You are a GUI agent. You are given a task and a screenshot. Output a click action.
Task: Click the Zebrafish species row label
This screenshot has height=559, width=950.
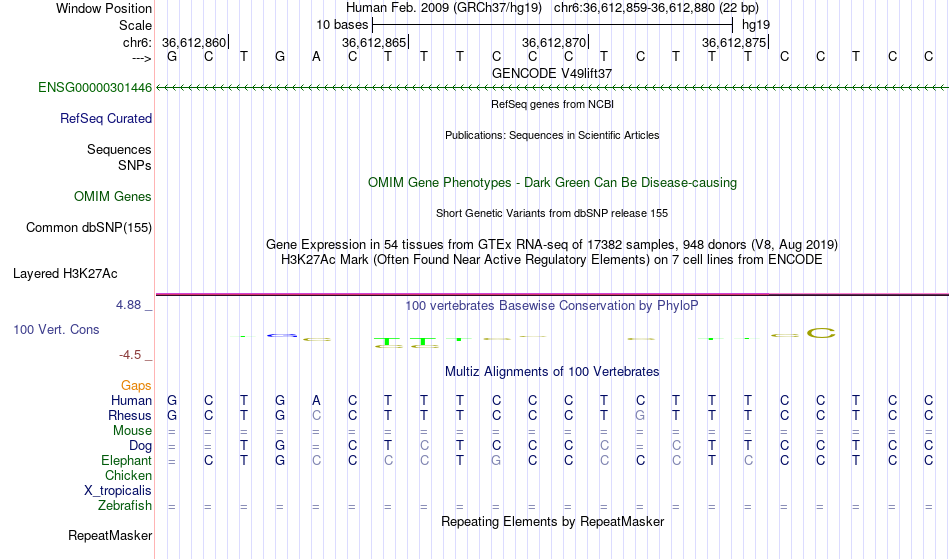pyautogui.click(x=125, y=506)
